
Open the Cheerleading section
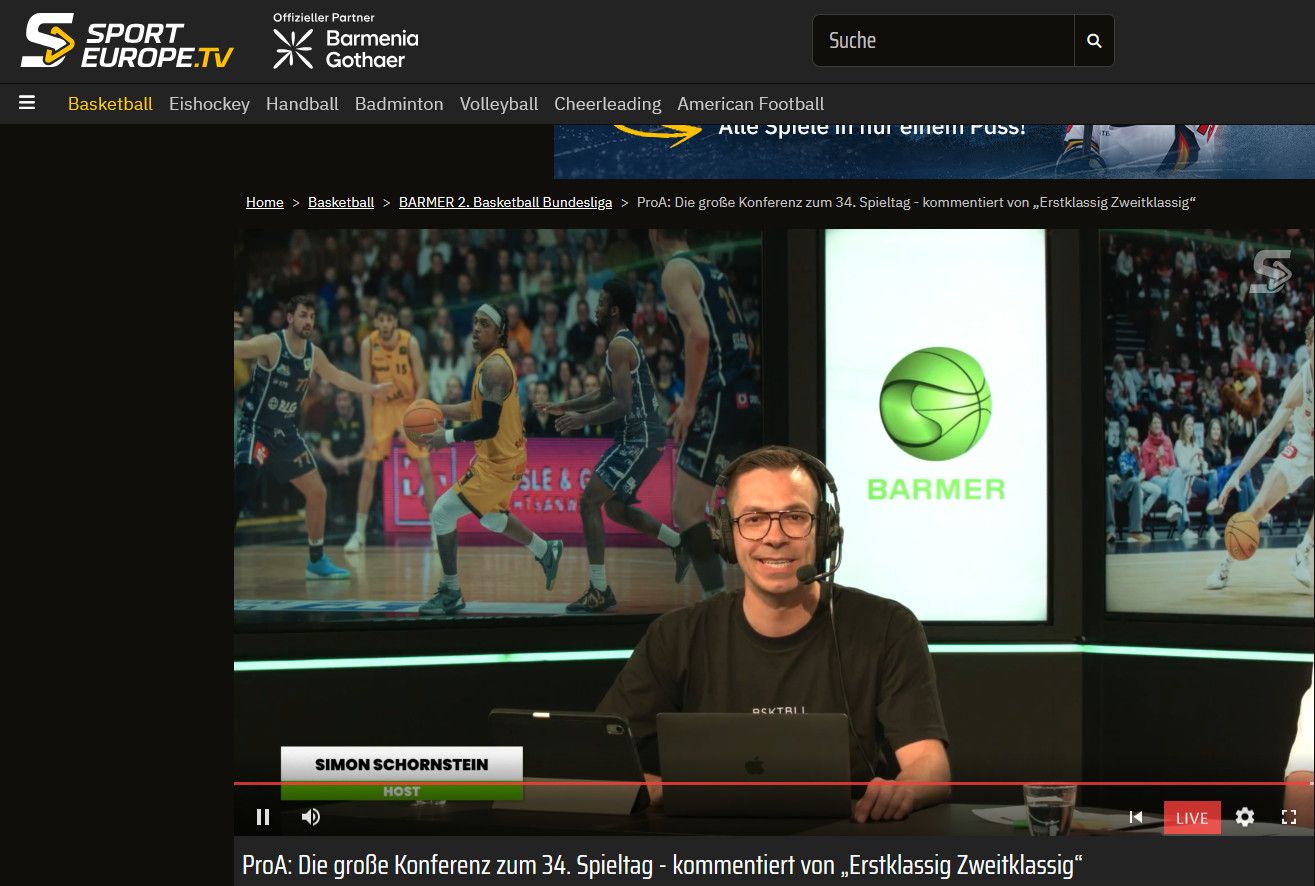point(608,104)
